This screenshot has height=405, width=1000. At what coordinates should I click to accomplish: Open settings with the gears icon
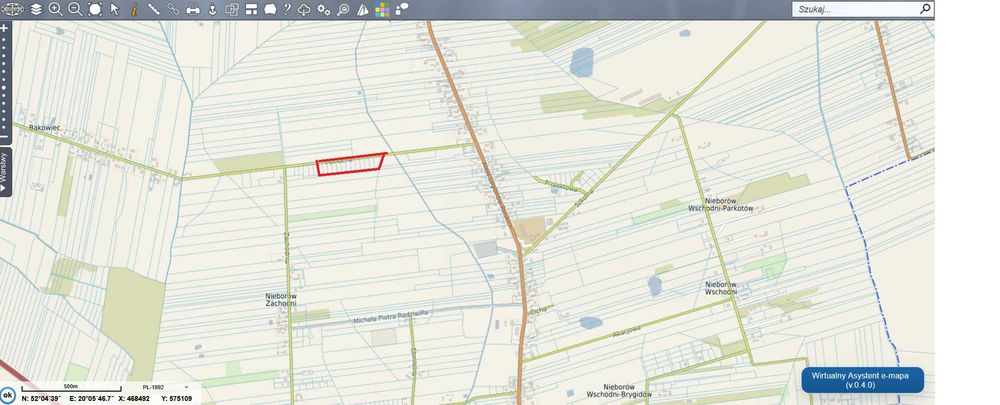pos(324,9)
